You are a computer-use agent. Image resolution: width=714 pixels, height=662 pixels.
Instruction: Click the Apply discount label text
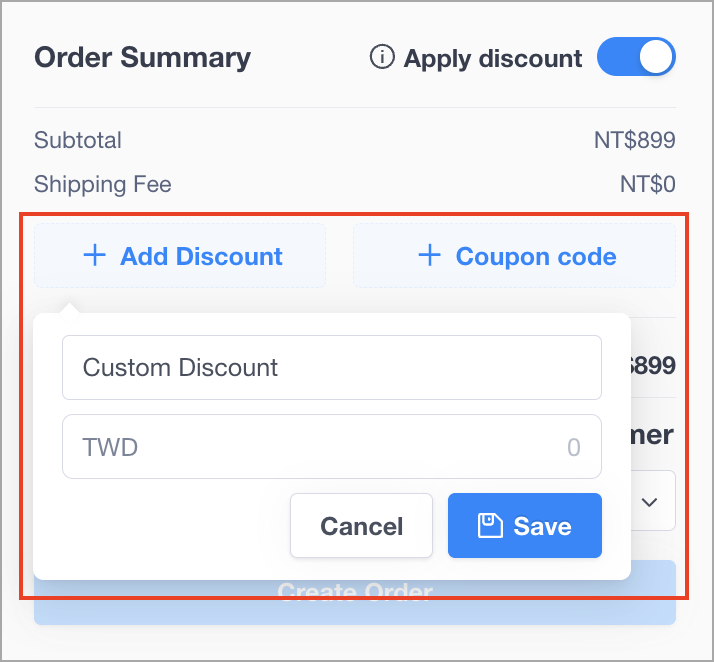[493, 58]
